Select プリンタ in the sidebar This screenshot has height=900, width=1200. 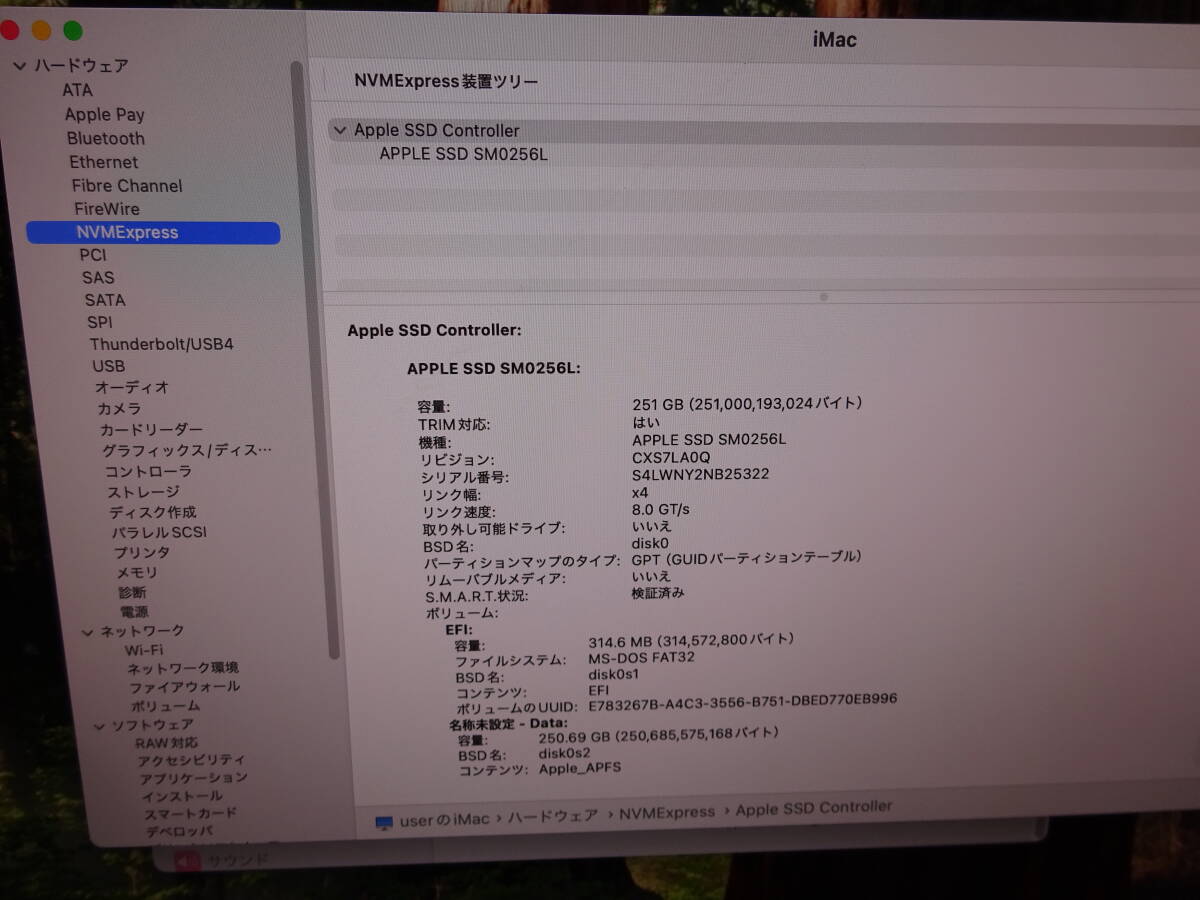coord(141,553)
